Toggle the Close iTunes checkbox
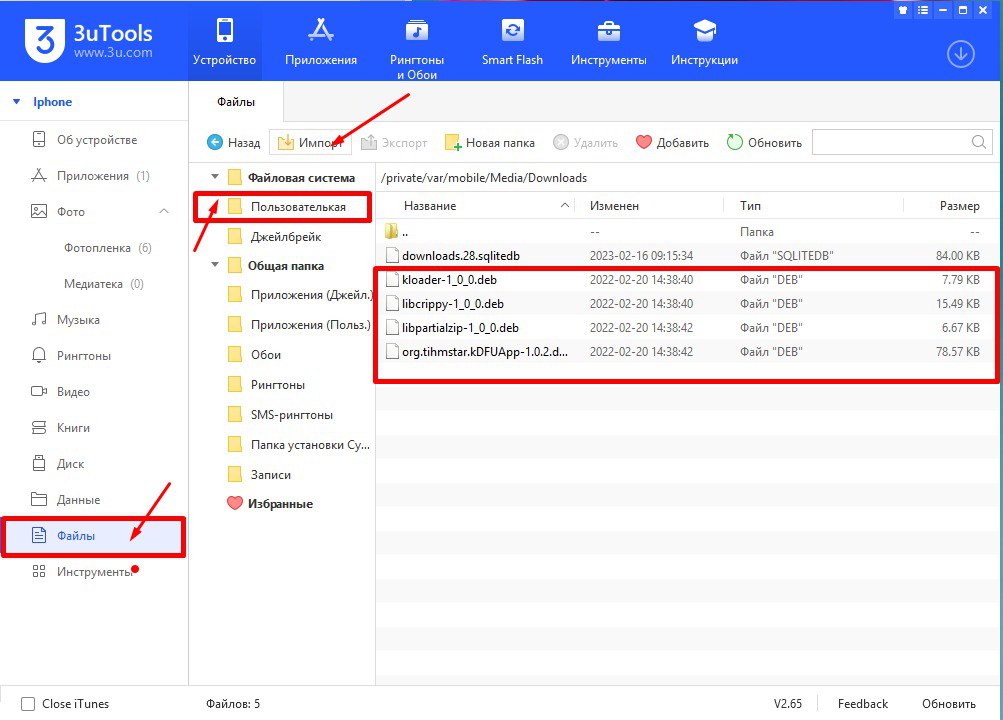1003x720 pixels. coord(28,704)
